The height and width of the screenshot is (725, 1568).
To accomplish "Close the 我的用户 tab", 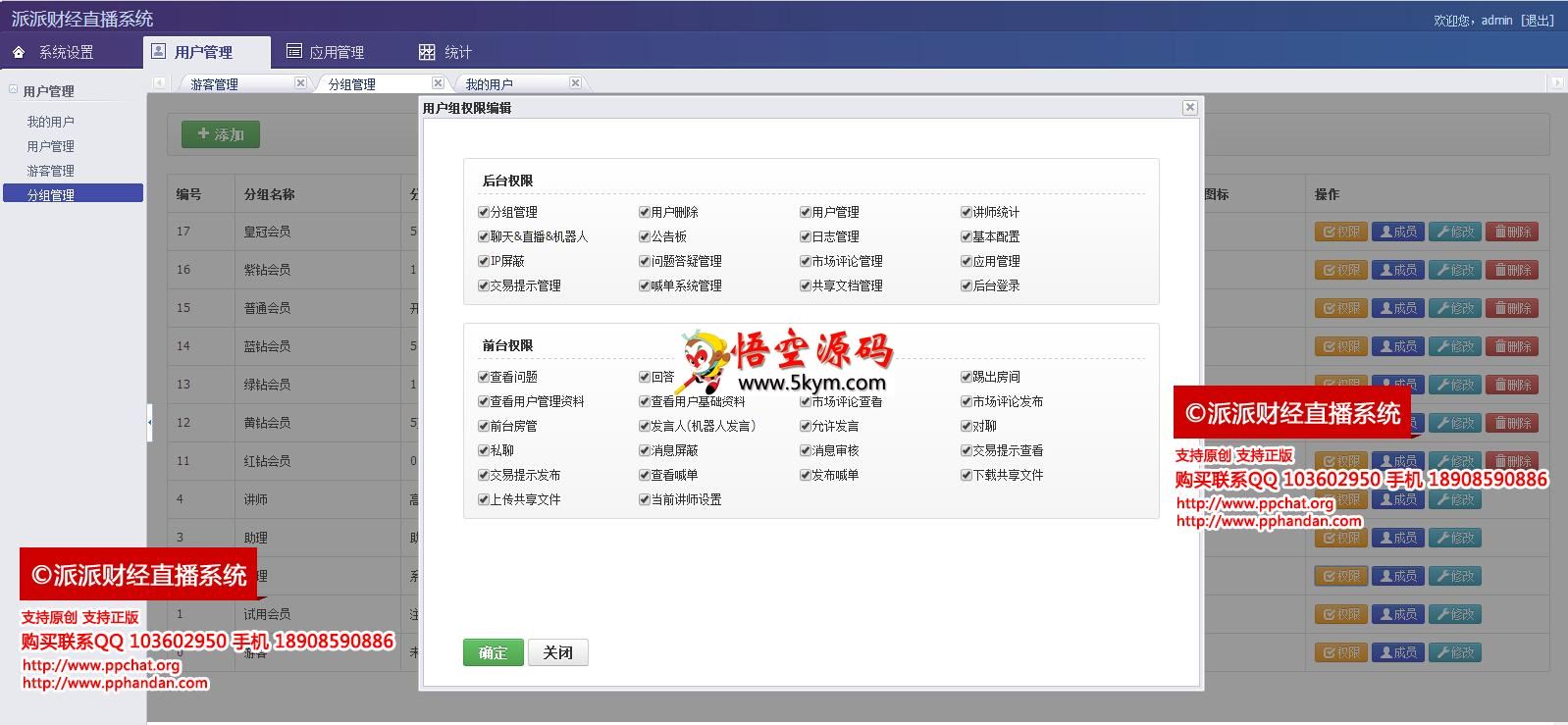I will (575, 83).
